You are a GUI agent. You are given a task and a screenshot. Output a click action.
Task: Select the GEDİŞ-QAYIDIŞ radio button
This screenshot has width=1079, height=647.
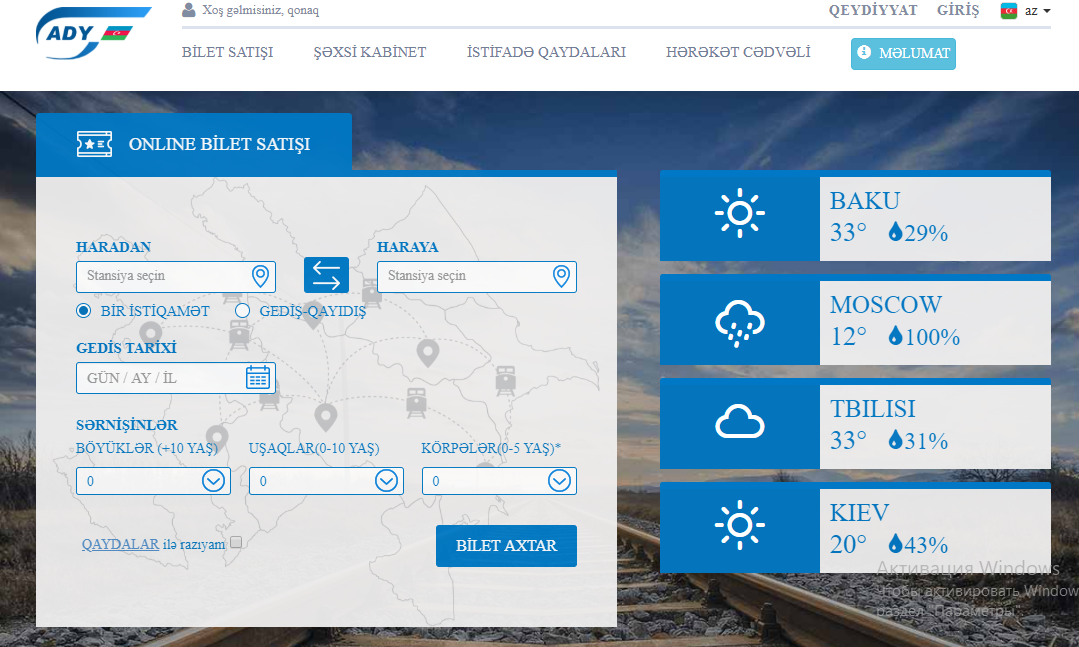tap(242, 311)
